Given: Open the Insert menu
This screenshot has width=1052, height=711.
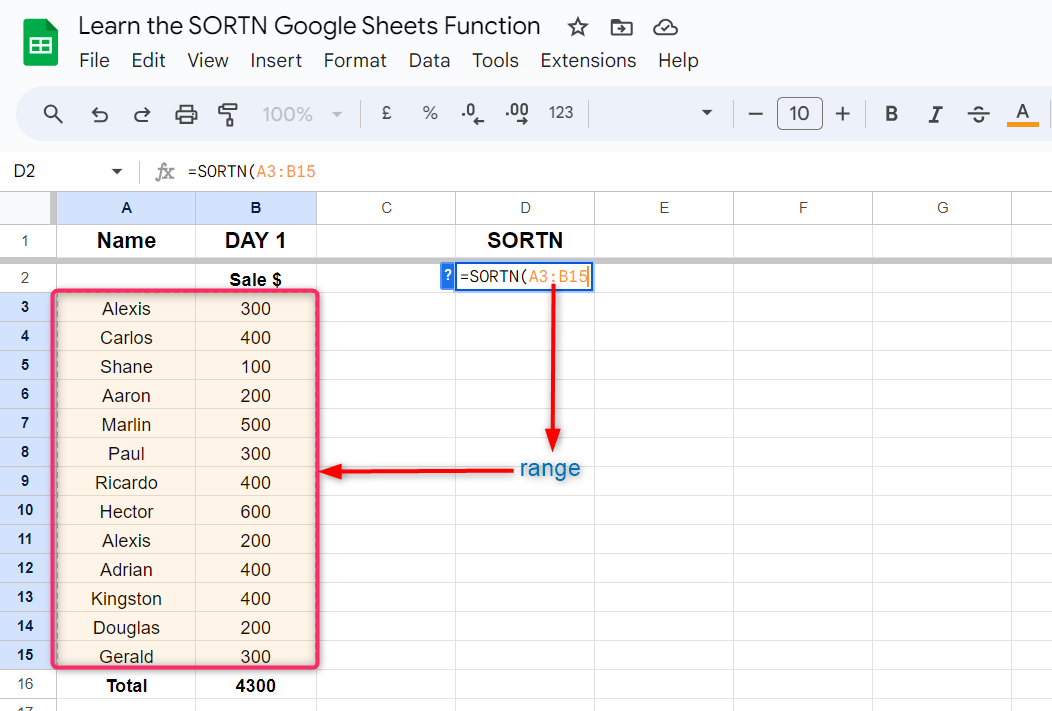Looking at the screenshot, I should (x=276, y=60).
